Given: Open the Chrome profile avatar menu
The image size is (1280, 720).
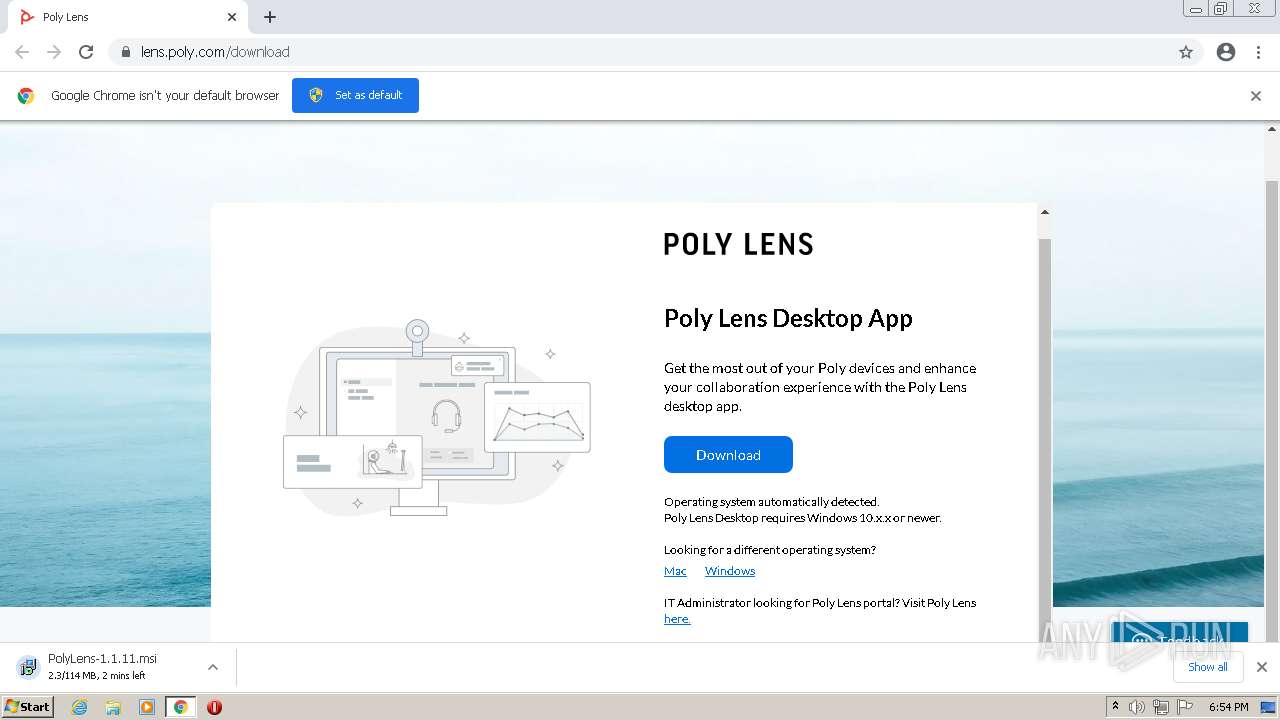Looking at the screenshot, I should click(1226, 52).
